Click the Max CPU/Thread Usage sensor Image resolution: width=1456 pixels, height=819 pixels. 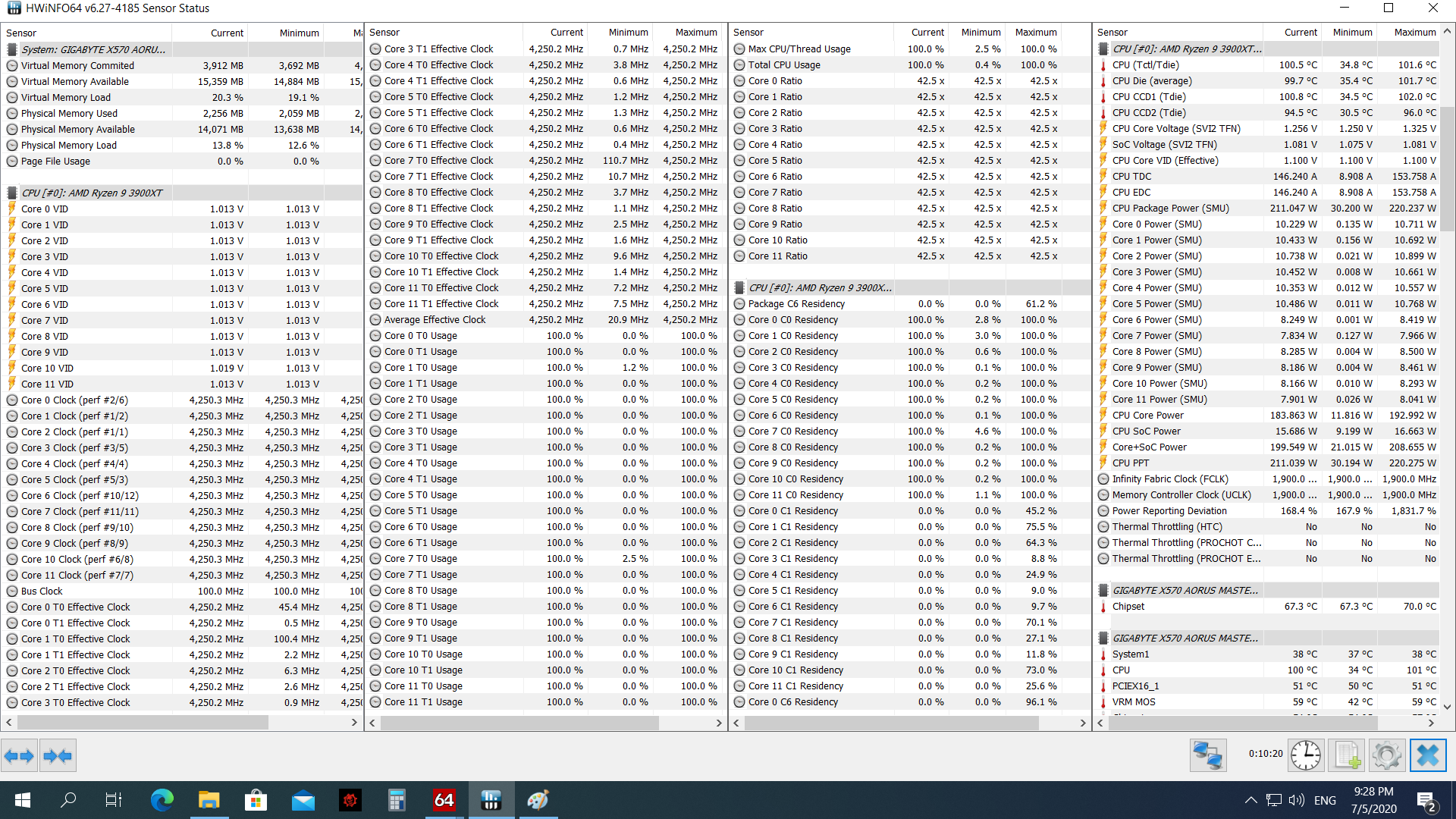tap(909, 49)
